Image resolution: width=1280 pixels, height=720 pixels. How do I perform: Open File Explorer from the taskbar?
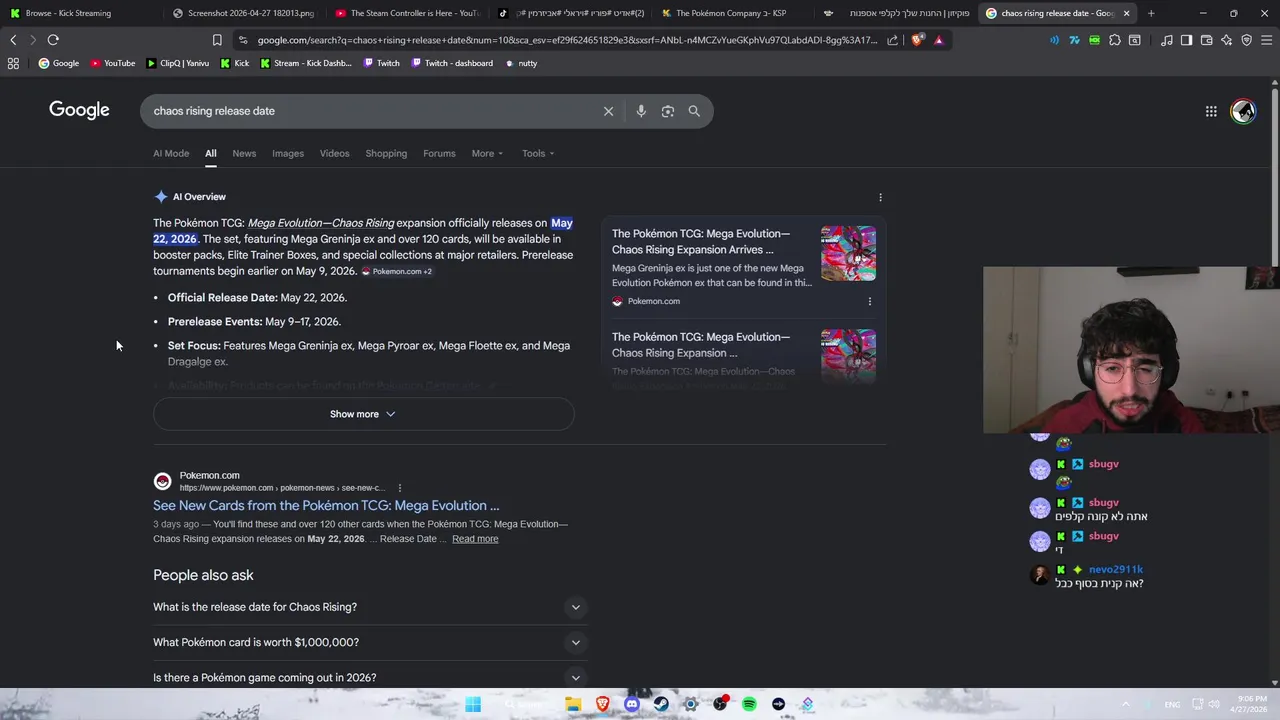(x=573, y=704)
